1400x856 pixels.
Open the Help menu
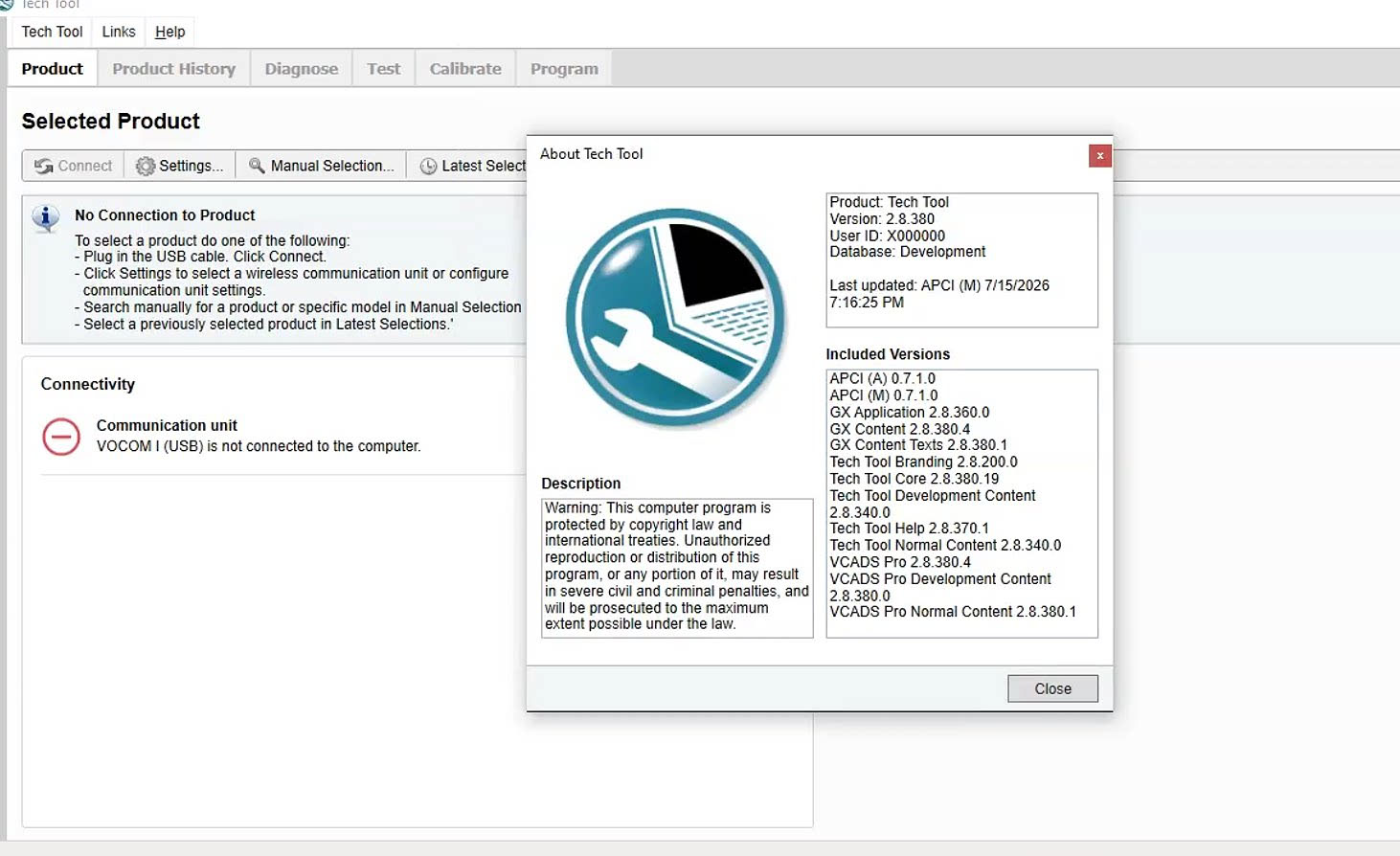coord(170,32)
